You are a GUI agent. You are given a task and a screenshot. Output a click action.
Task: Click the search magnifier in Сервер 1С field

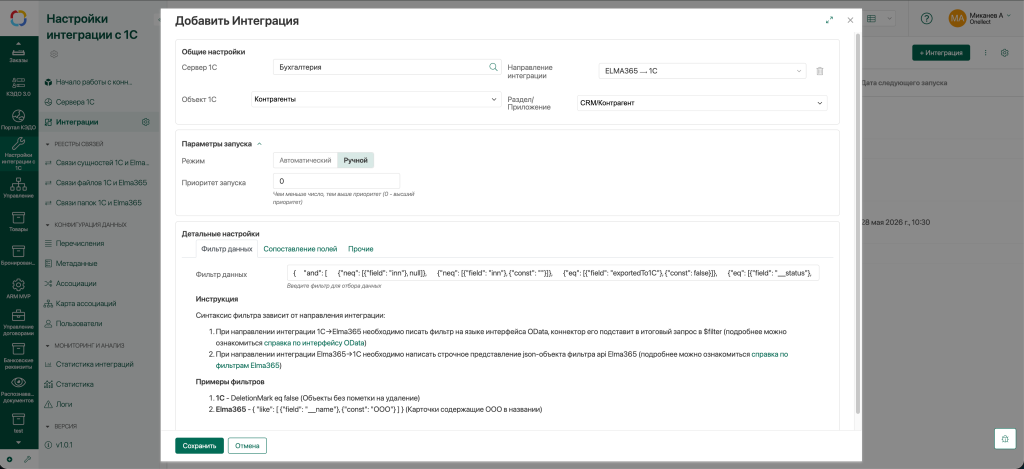[x=493, y=67]
